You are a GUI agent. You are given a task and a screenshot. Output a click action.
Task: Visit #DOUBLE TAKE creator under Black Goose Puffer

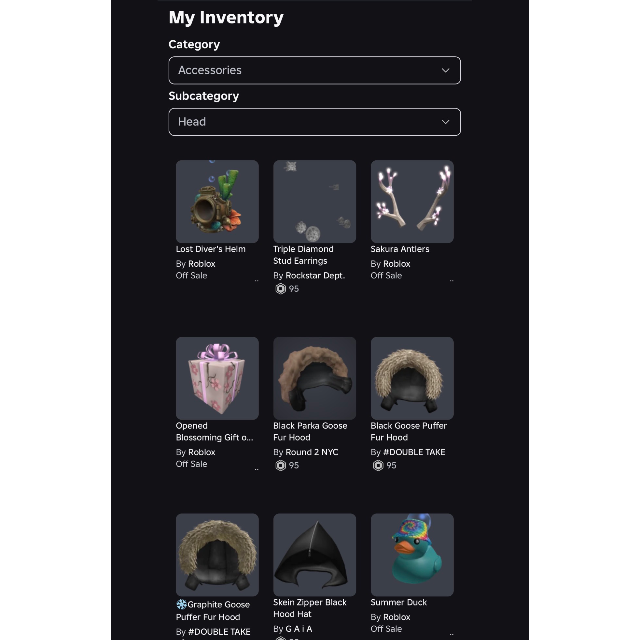pyautogui.click(x=414, y=452)
